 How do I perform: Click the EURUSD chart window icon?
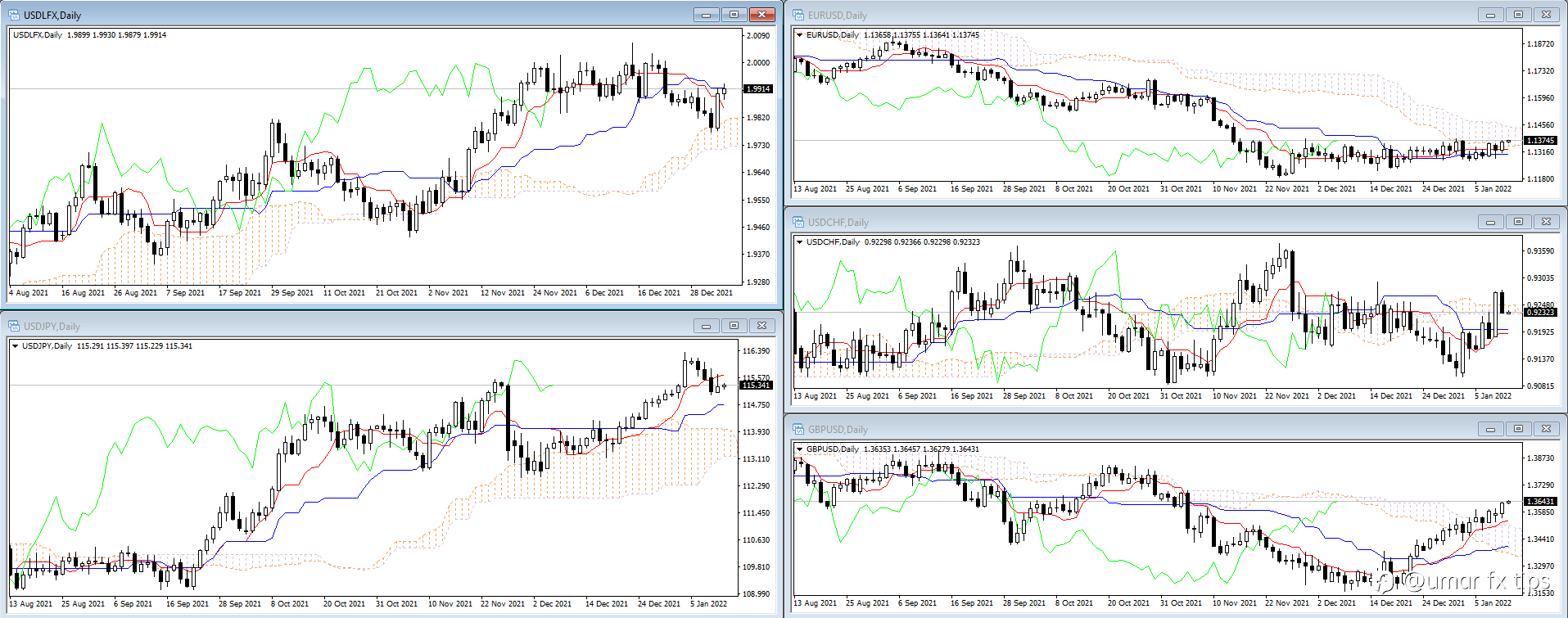click(798, 15)
